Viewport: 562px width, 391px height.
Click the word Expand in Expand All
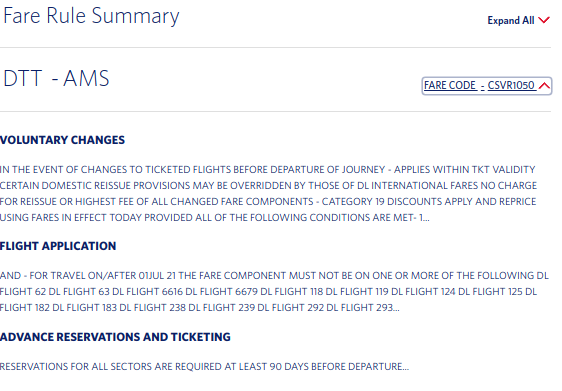(x=504, y=21)
